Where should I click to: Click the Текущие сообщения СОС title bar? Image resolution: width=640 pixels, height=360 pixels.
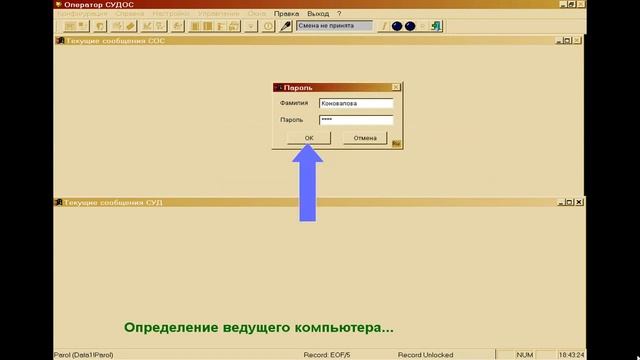pyautogui.click(x=318, y=41)
